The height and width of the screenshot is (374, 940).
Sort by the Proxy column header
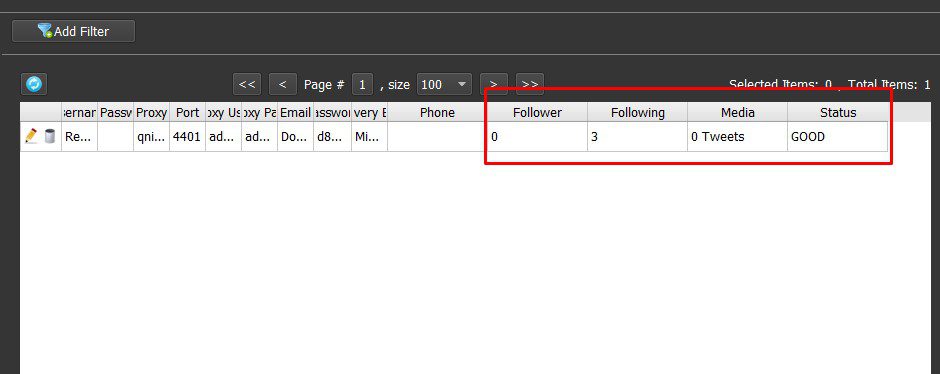pyautogui.click(x=151, y=113)
